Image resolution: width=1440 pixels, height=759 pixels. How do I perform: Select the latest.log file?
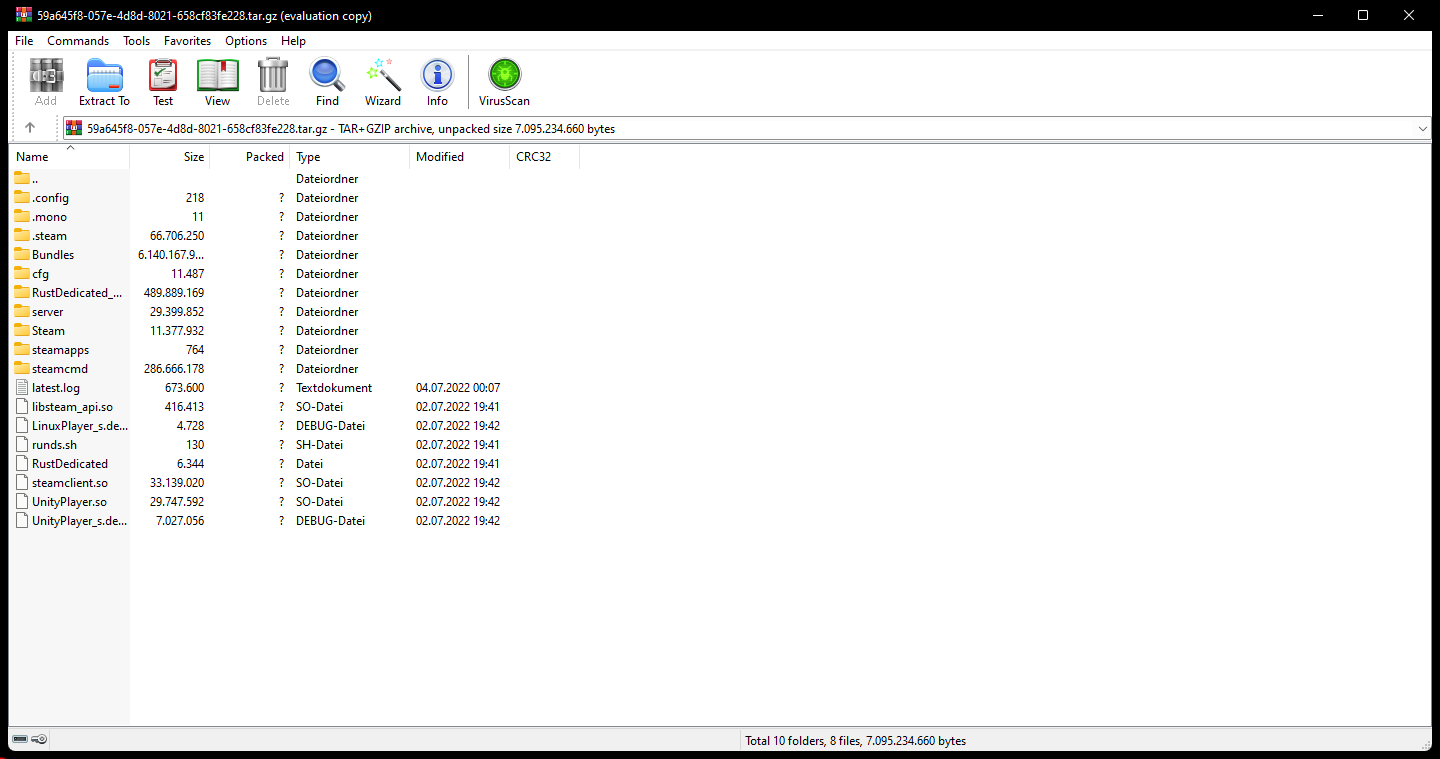(56, 388)
